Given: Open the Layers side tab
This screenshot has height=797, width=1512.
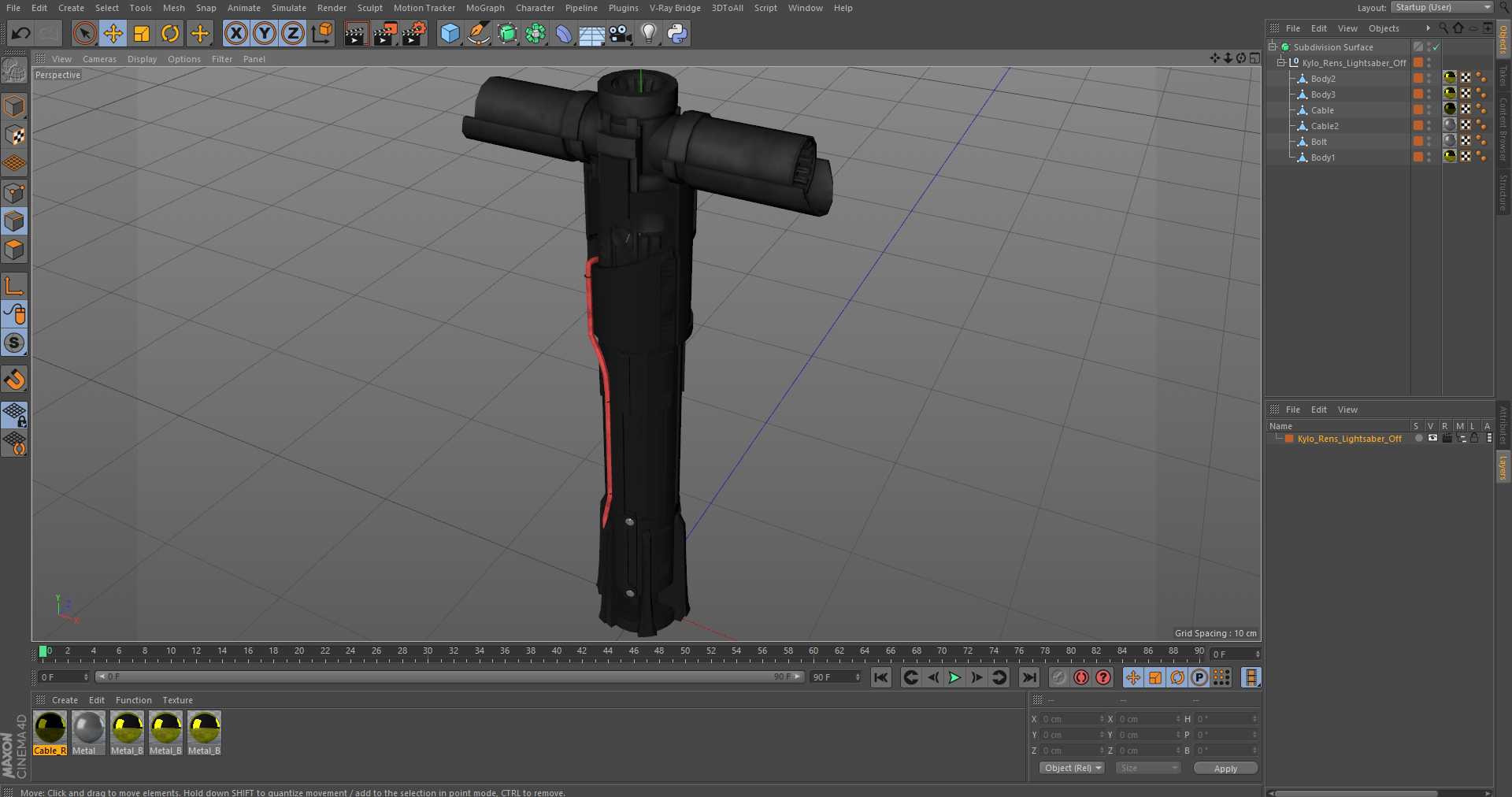Looking at the screenshot, I should point(1503,468).
